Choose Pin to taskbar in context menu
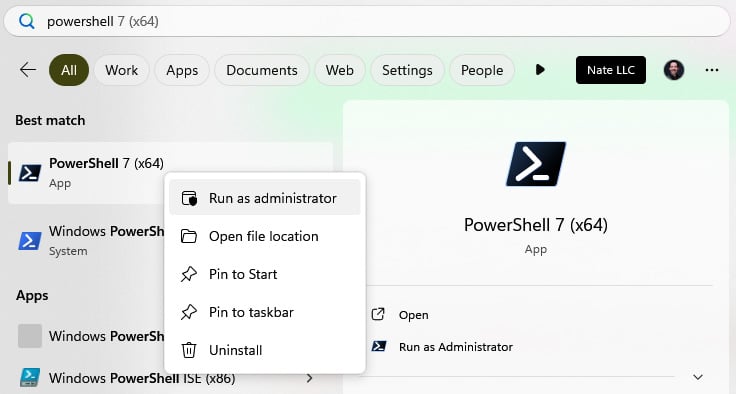The image size is (736, 394). click(265, 312)
